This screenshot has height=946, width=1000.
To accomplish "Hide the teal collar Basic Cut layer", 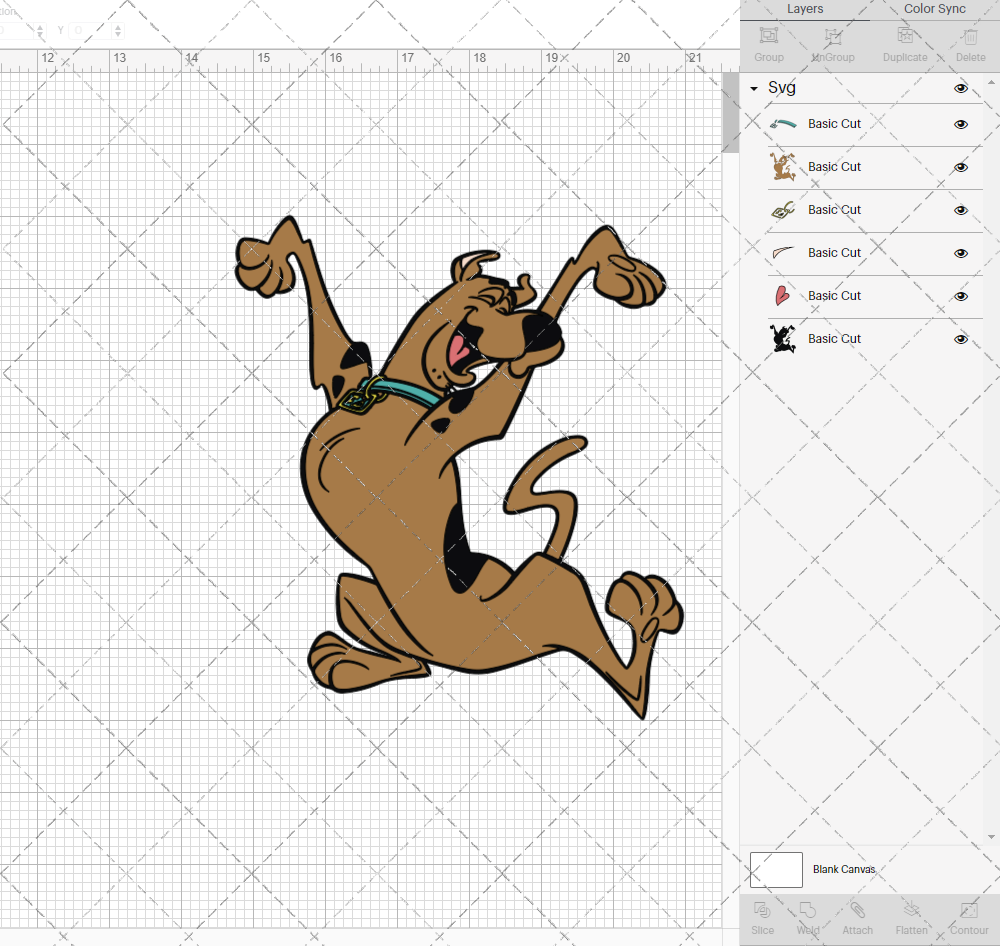I will 960,124.
